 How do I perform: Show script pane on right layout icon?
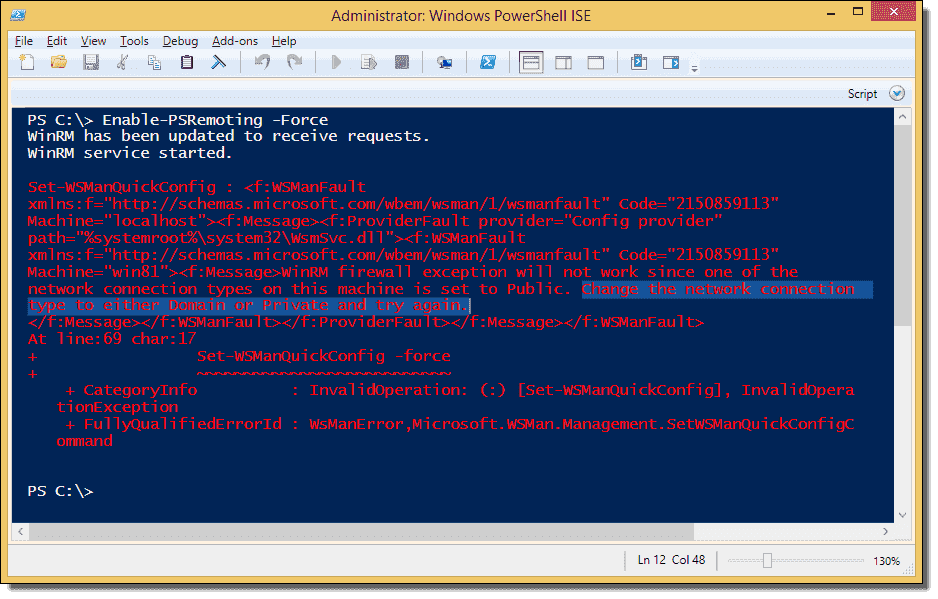[x=564, y=62]
